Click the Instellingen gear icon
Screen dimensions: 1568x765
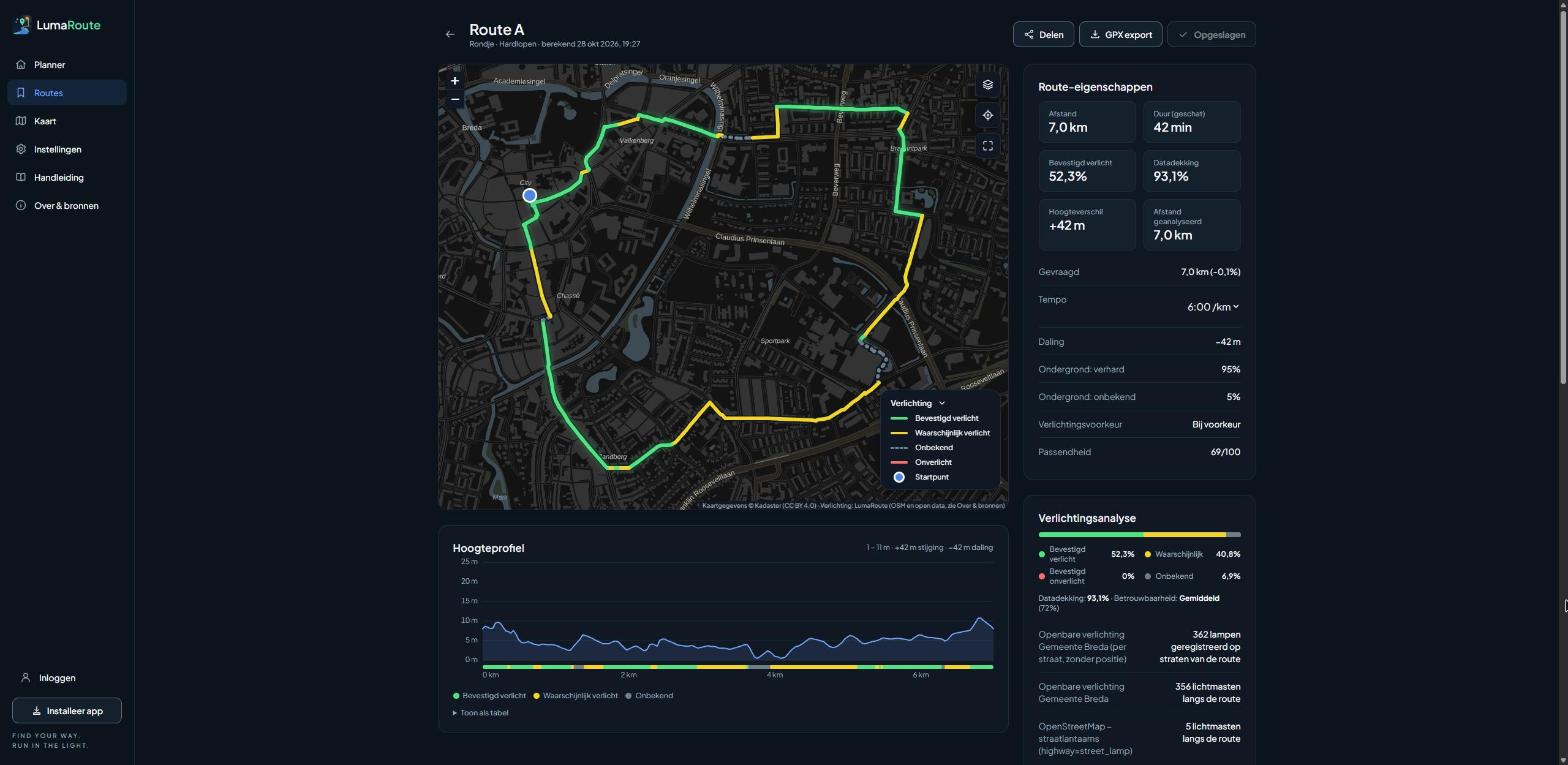(x=21, y=149)
